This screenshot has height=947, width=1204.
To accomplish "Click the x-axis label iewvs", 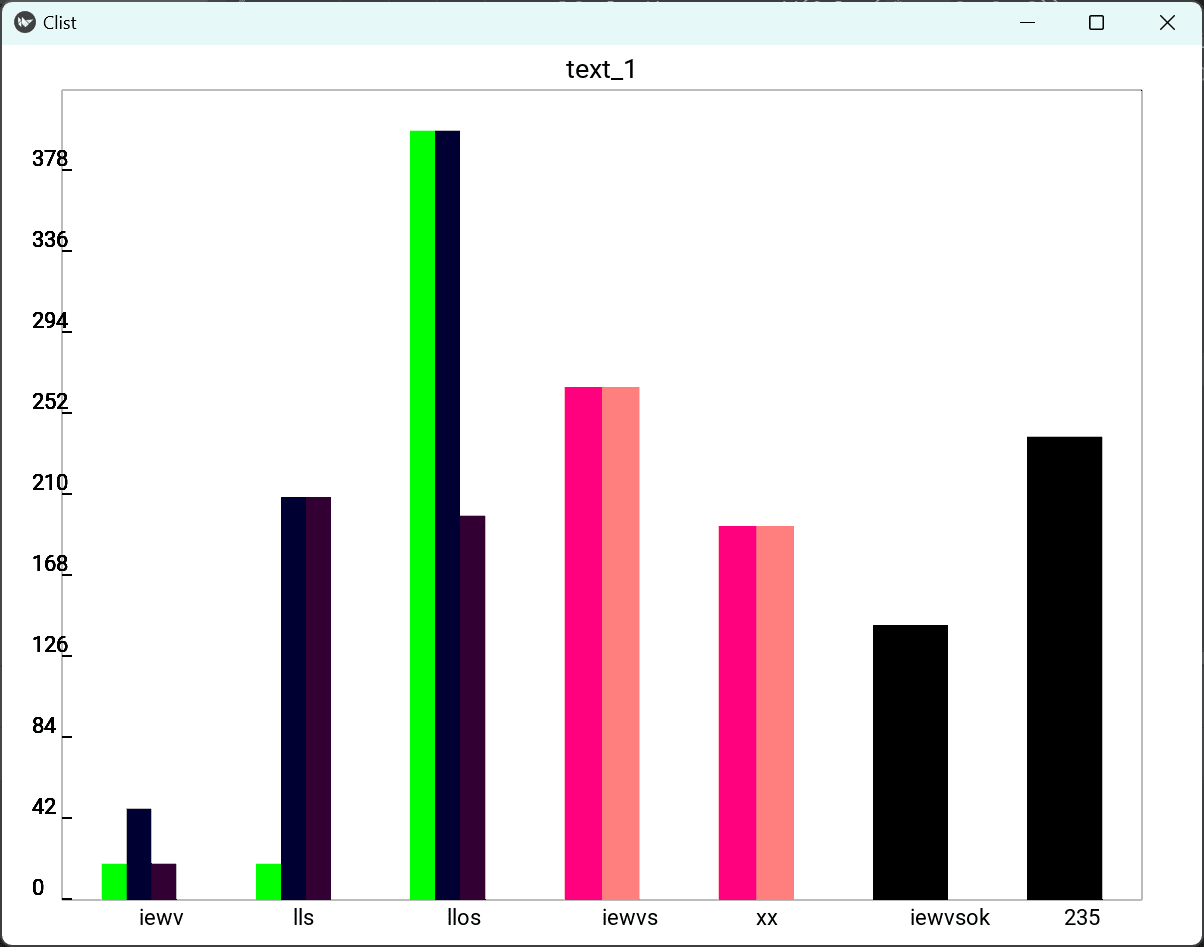I will pyautogui.click(x=630, y=917).
